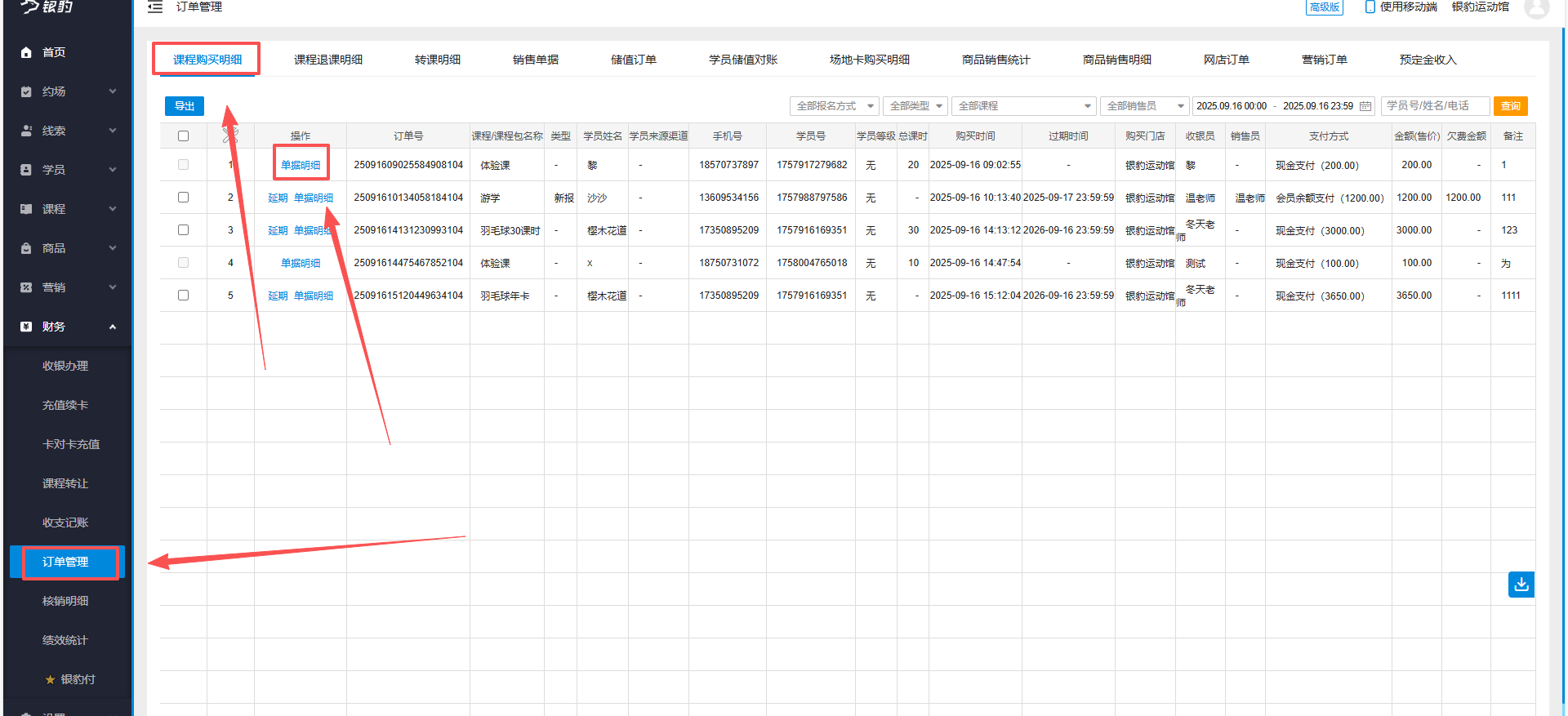Collapse sidebar using the menu fold icon
1568x716 pixels.
[x=155, y=7]
